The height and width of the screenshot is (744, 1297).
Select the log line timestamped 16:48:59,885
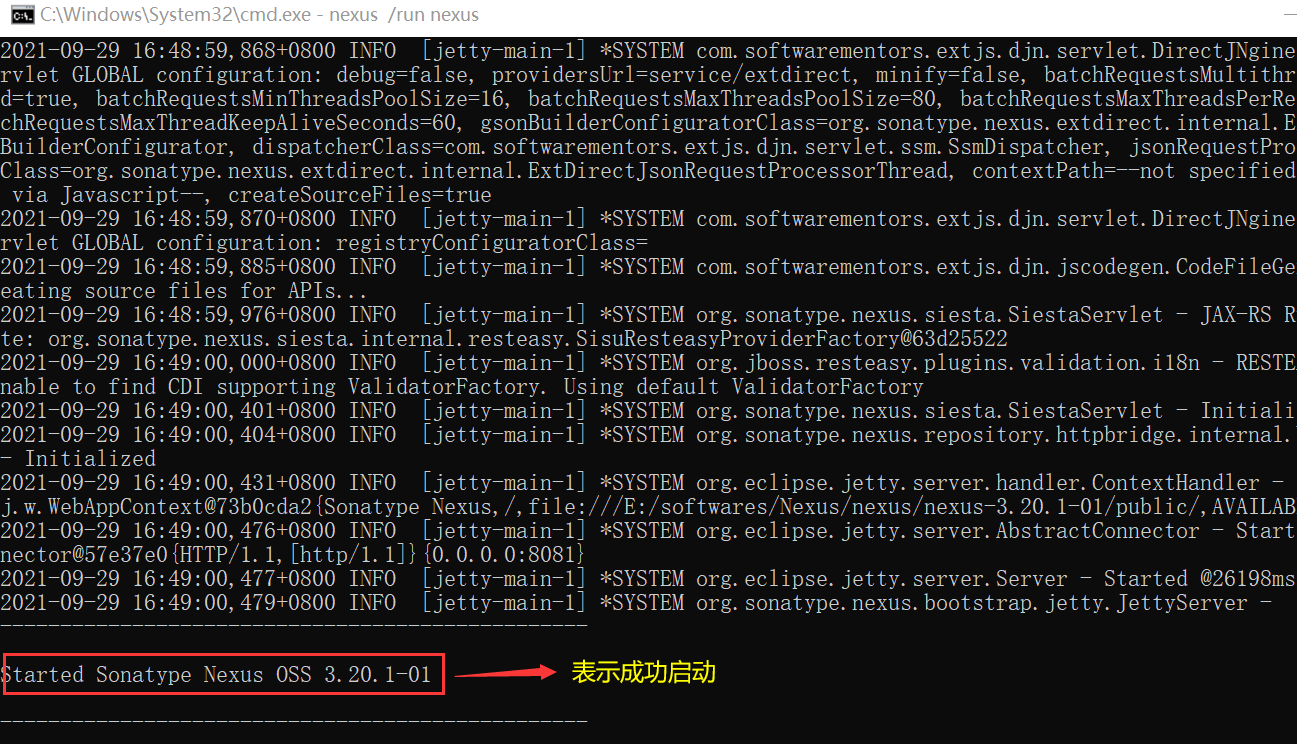pos(648,267)
